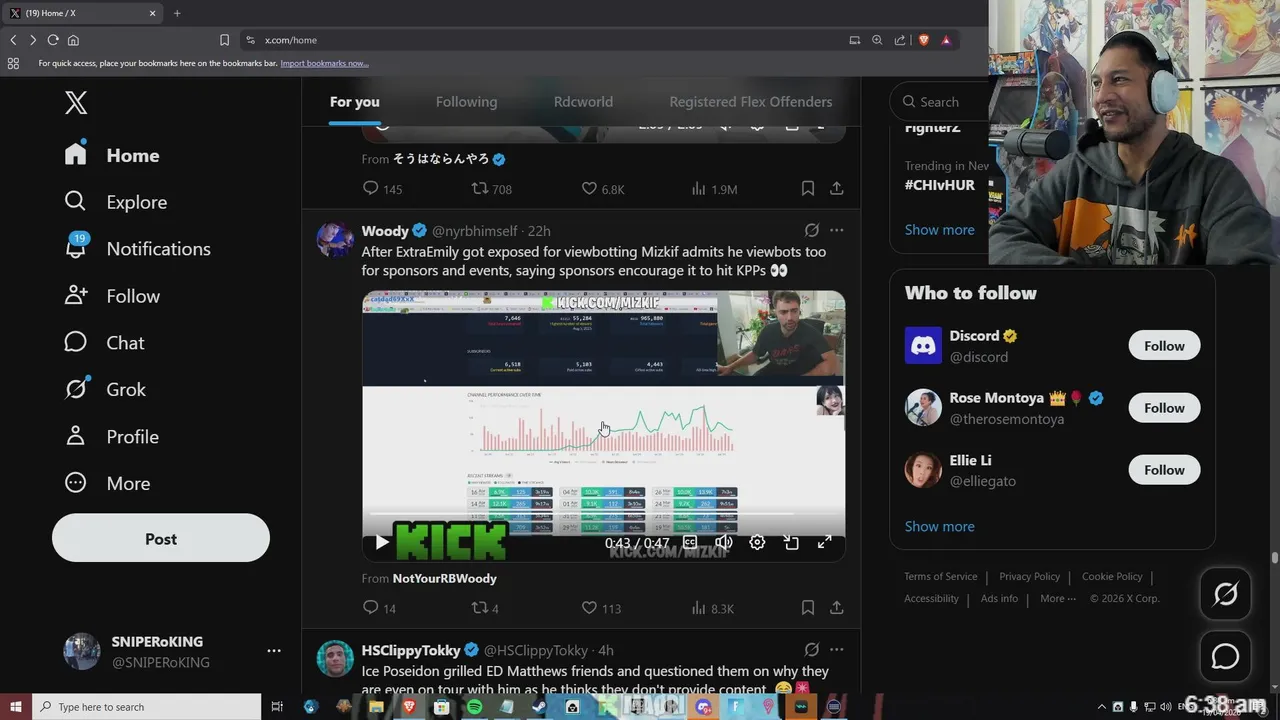Open a new browser tab
The image size is (1280, 720).
pos(177,13)
